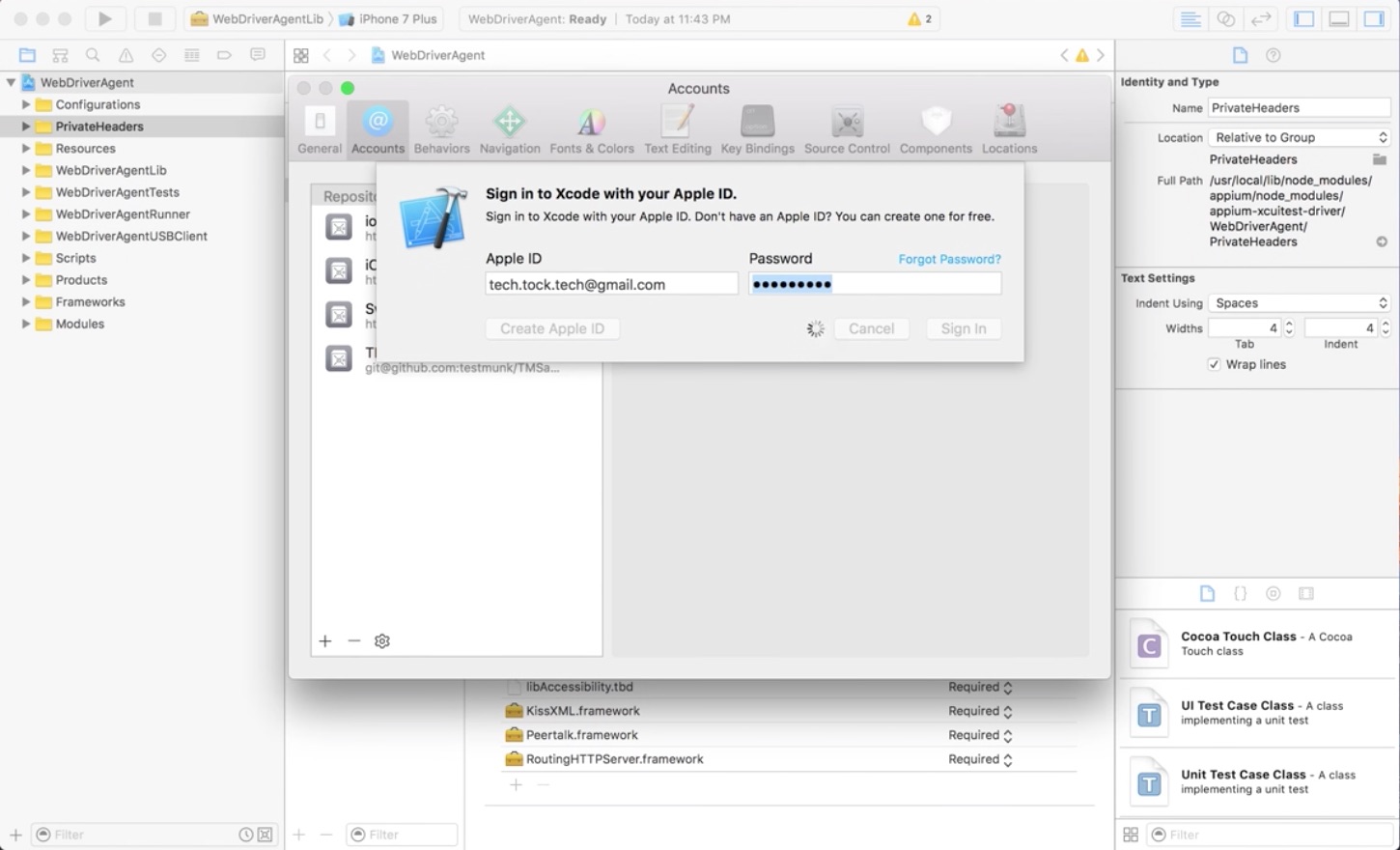Open Source Control preferences tab
Screen dimensions: 1400x850
click(x=847, y=129)
